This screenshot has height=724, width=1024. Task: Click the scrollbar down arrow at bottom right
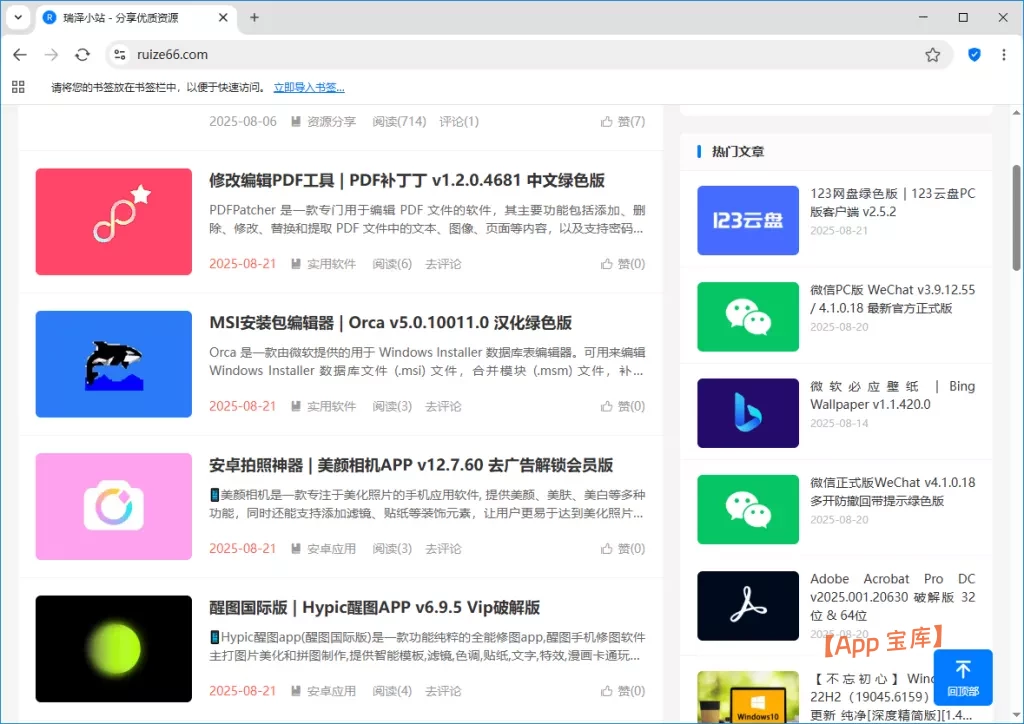pyautogui.click(x=1015, y=716)
